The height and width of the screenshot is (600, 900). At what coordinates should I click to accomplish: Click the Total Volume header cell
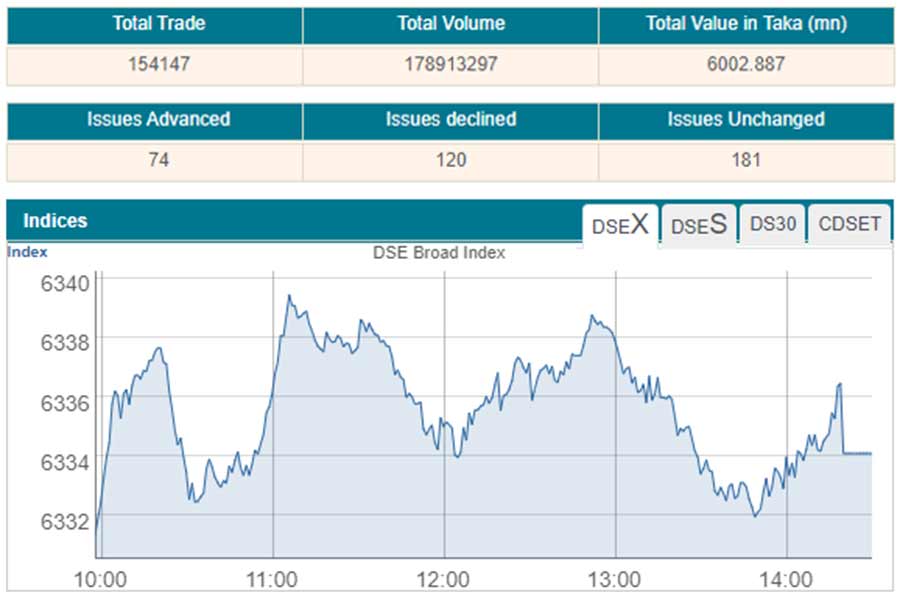click(x=450, y=23)
